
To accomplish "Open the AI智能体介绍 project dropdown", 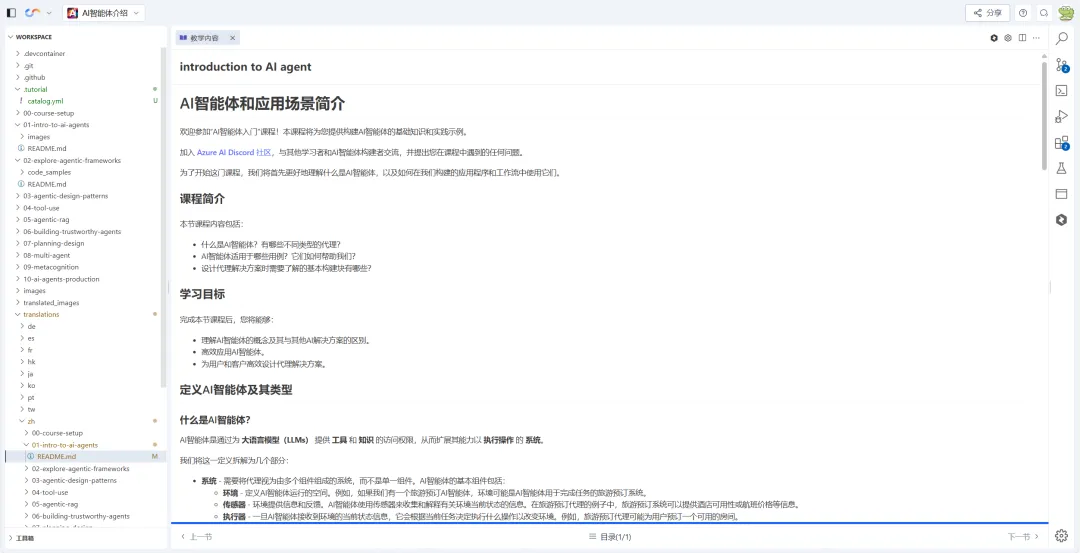I will coord(103,12).
